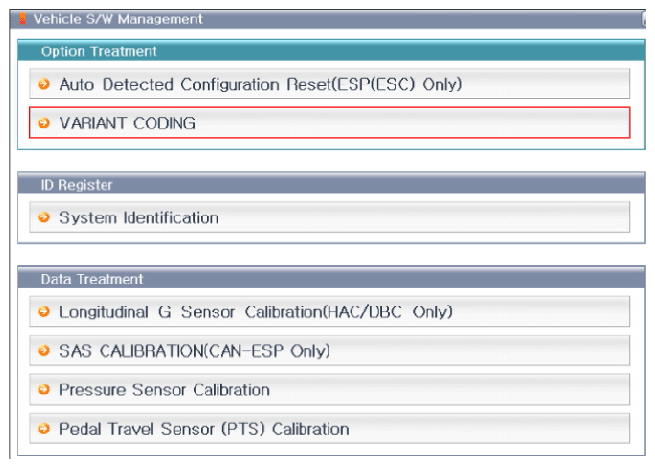The image size is (655, 468).
Task: Open Auto Detected Configuration Reset option
Action: click(260, 84)
